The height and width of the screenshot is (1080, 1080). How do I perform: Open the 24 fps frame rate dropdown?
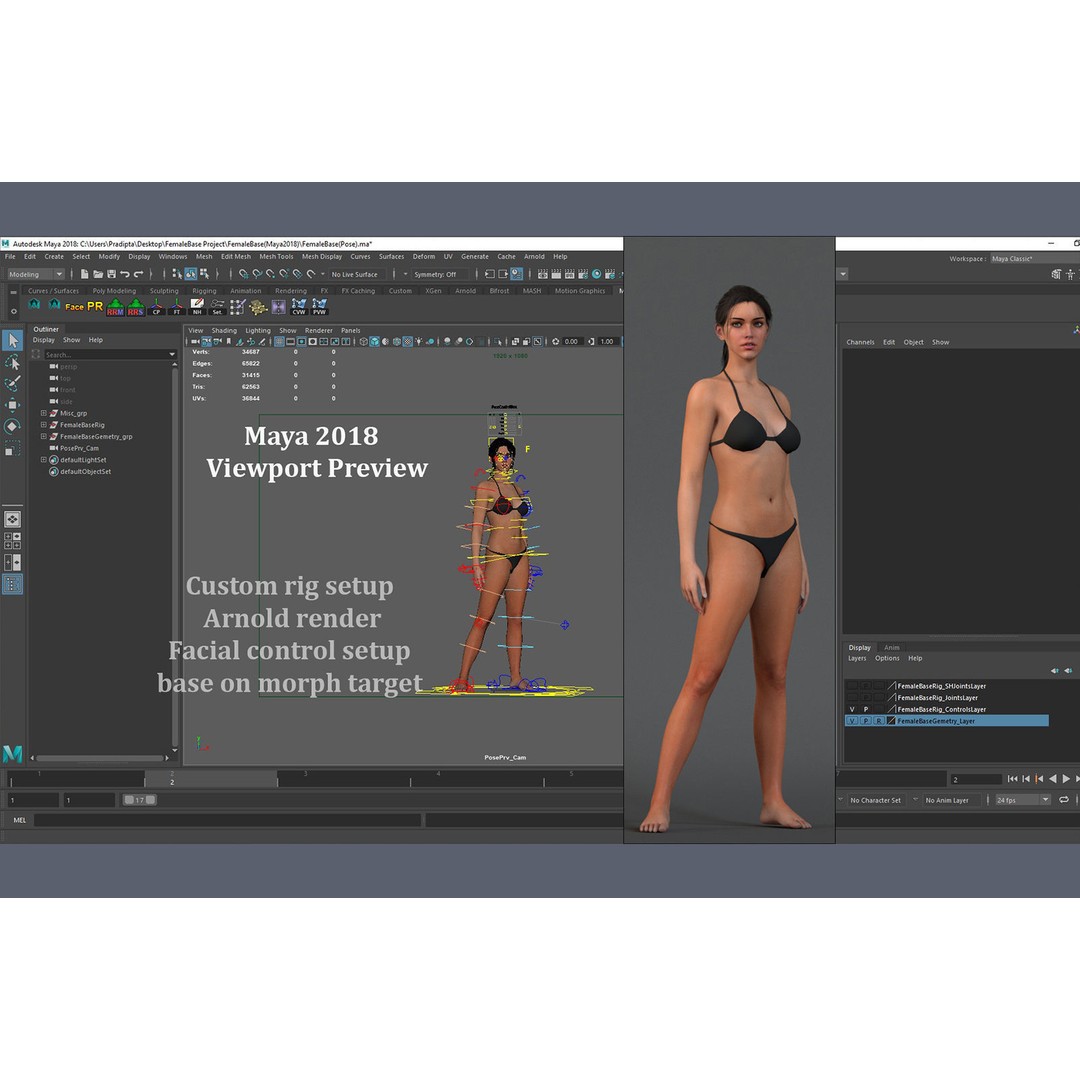1022,800
